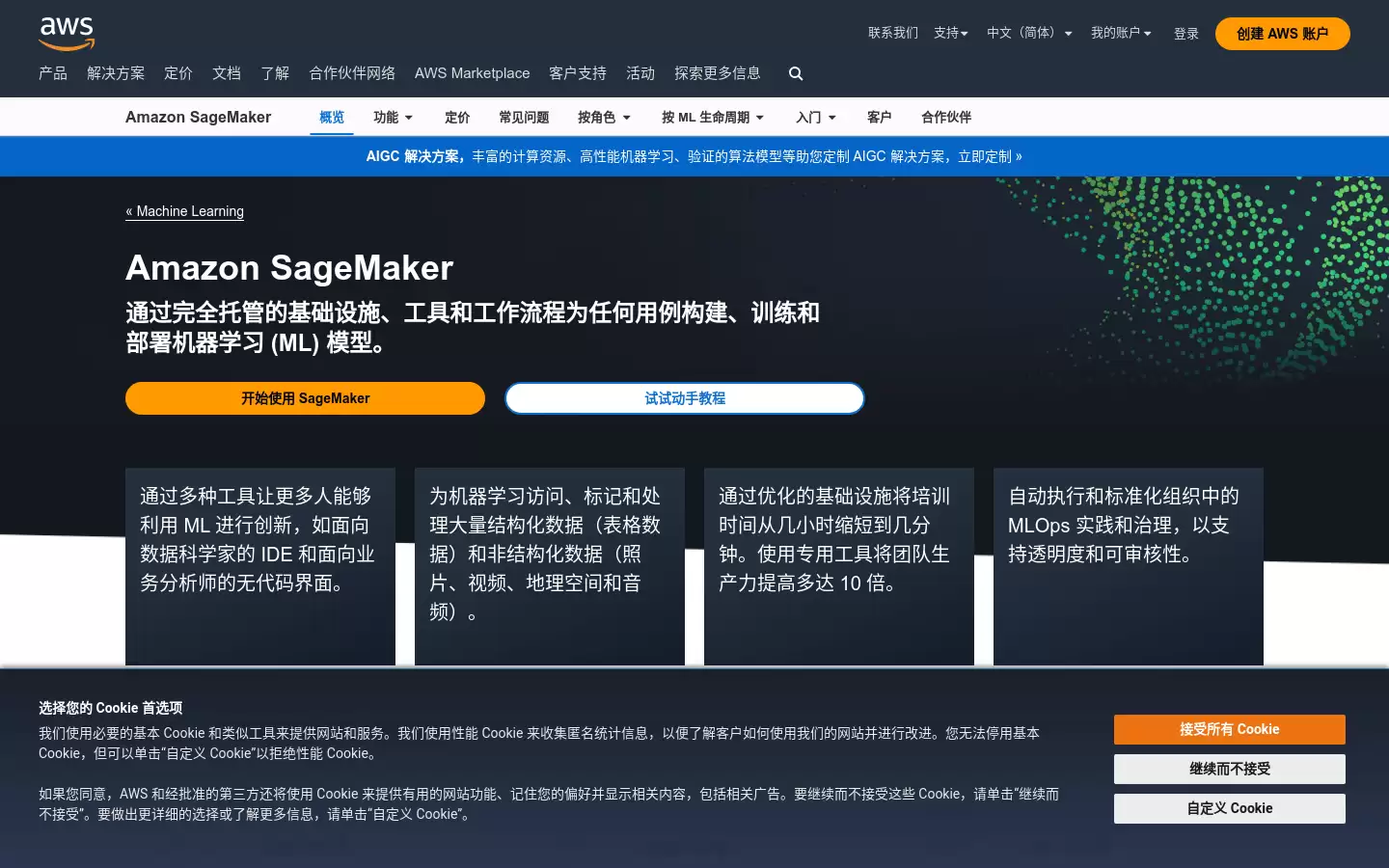This screenshot has height=868, width=1389.
Task: Click the card about 数据科学家的 IDE
Action: [x=260, y=567]
